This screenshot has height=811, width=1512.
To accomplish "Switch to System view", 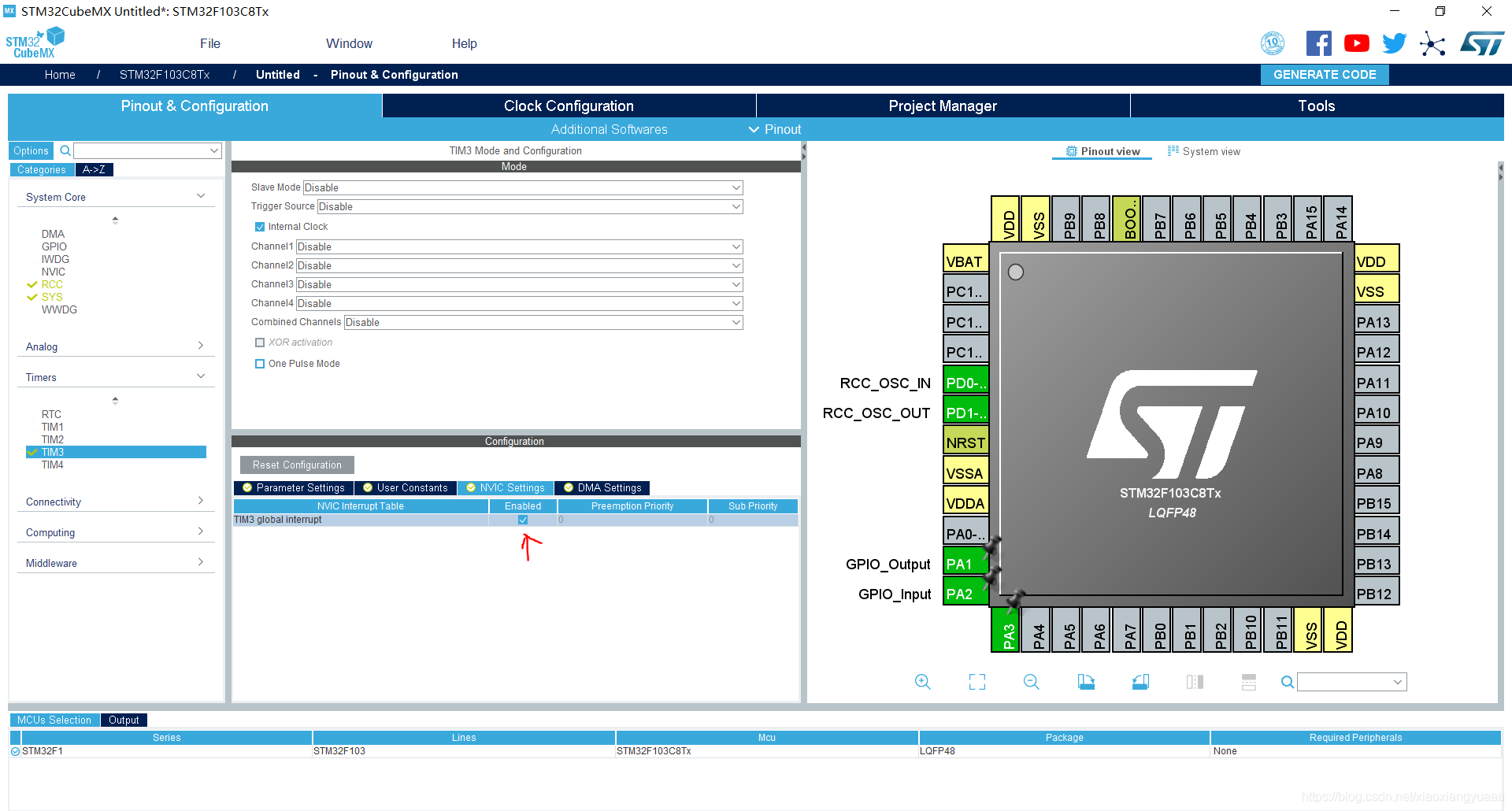I will point(1204,151).
